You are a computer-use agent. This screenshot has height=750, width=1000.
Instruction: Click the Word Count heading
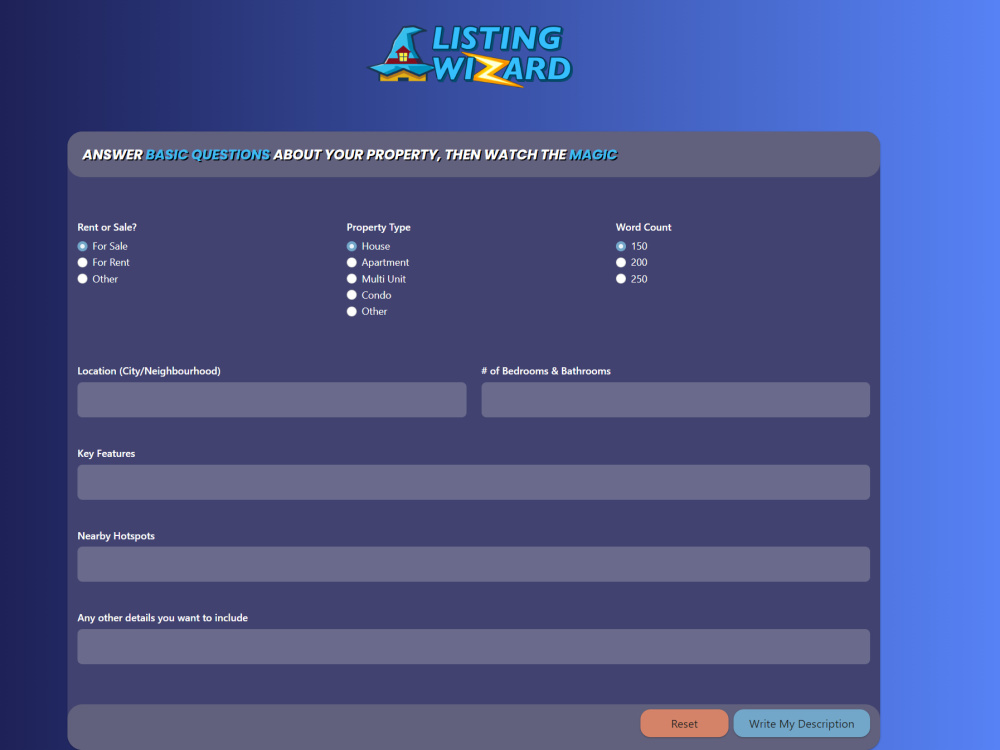[643, 227]
